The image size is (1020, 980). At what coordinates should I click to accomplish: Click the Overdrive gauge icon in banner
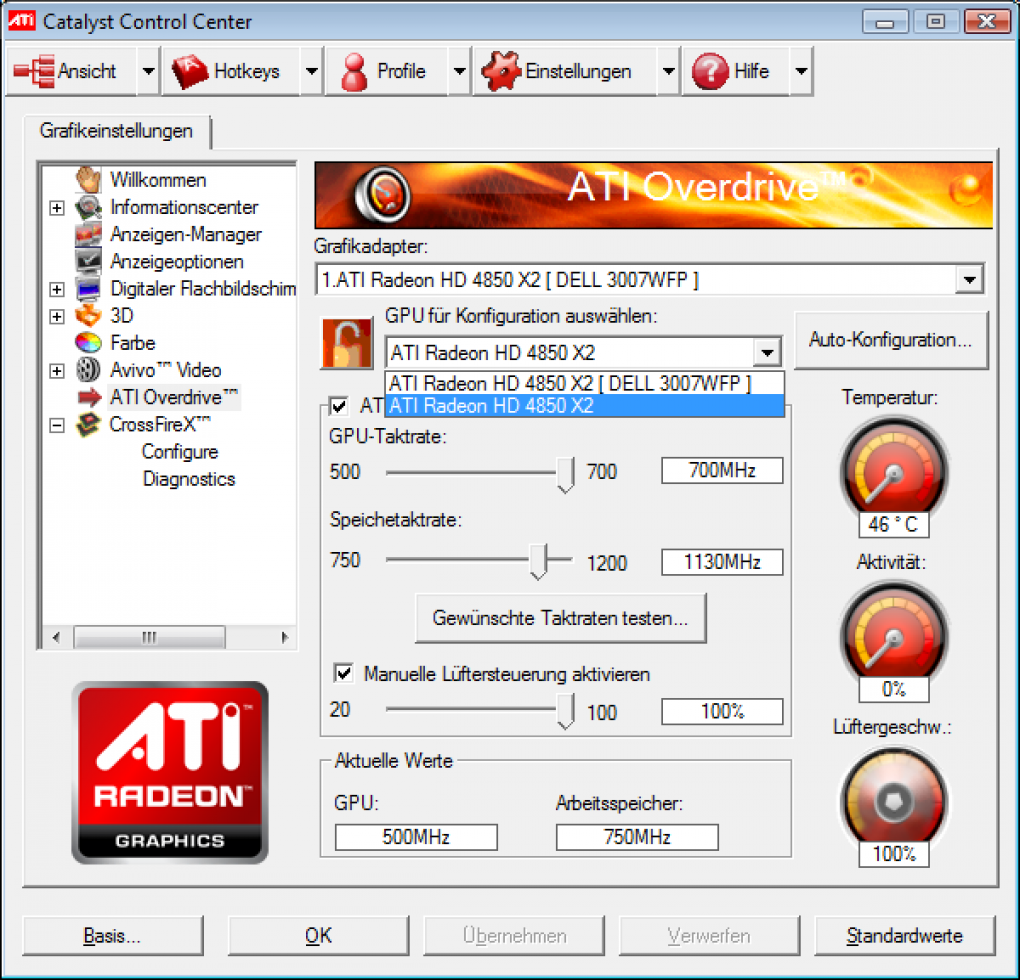(x=382, y=194)
